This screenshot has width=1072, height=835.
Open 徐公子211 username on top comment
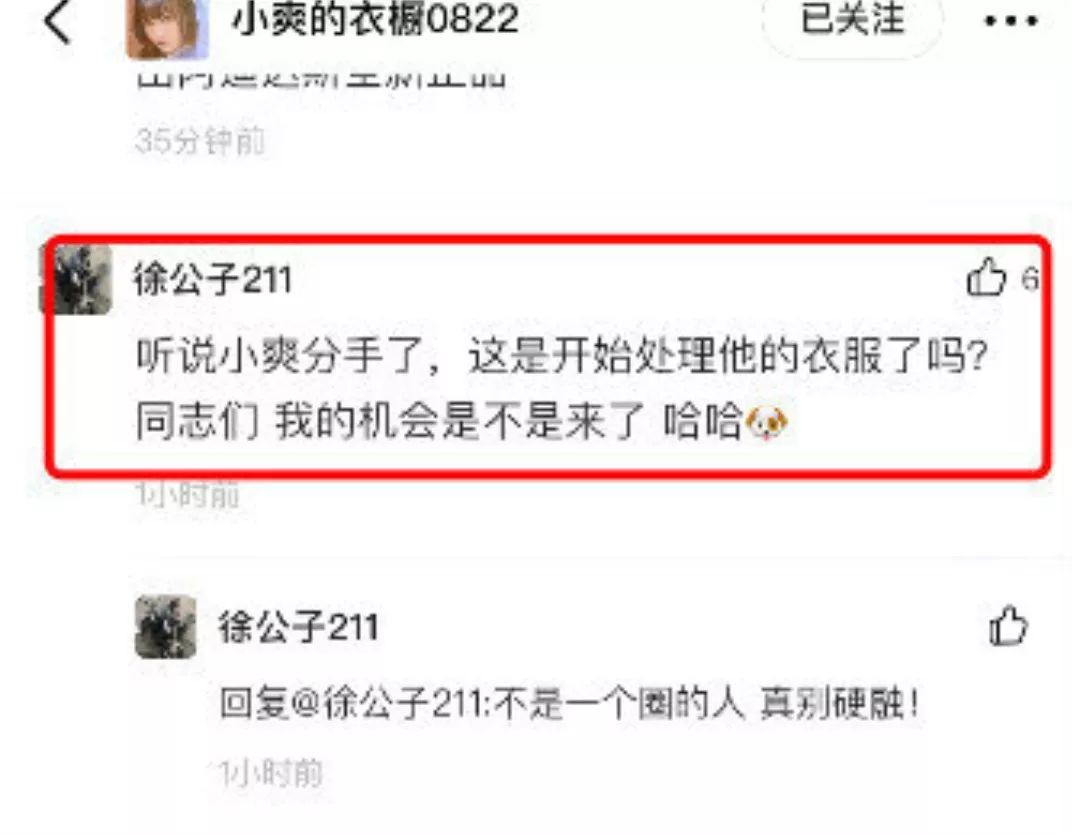click(x=213, y=280)
